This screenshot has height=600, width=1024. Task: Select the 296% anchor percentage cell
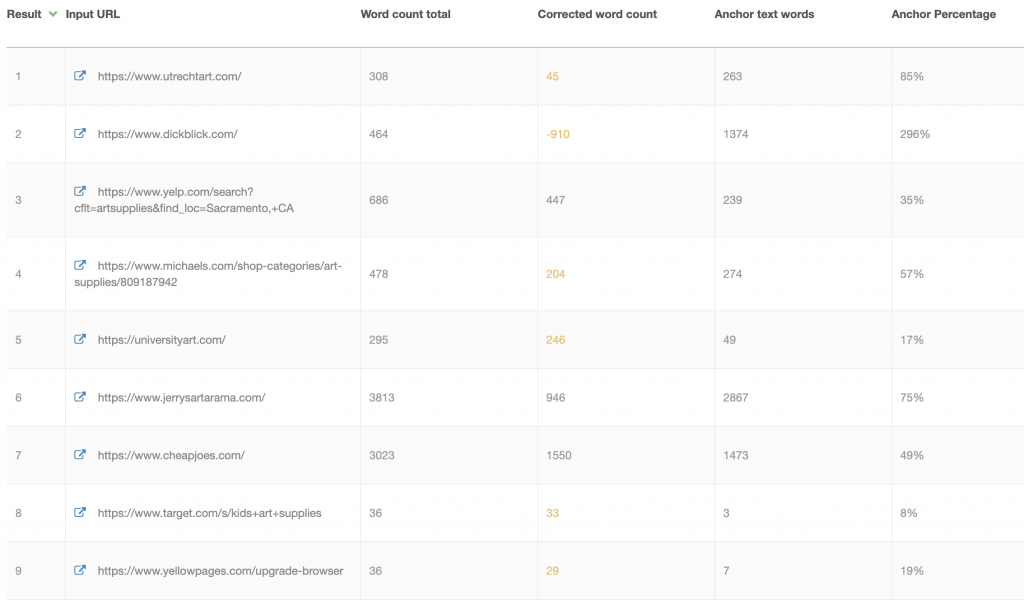pyautogui.click(x=915, y=134)
